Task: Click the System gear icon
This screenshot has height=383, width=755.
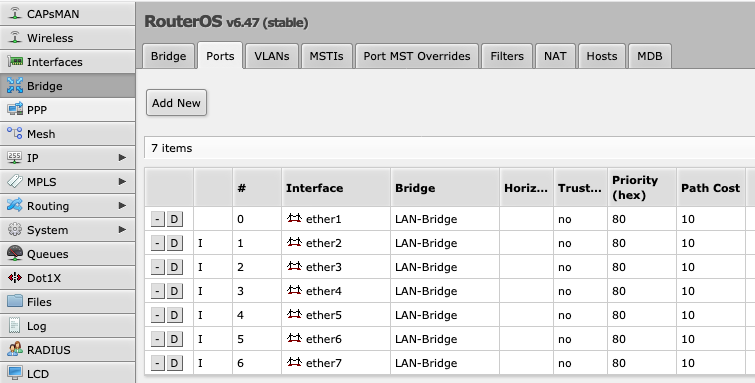Action: click(15, 230)
